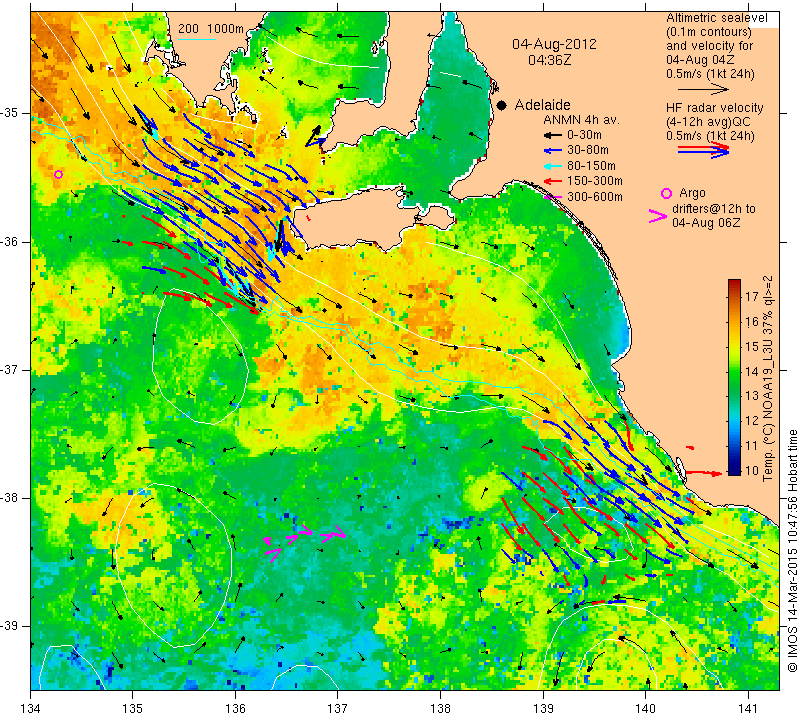Click longitude label 135
800x720 pixels.
click(x=133, y=709)
